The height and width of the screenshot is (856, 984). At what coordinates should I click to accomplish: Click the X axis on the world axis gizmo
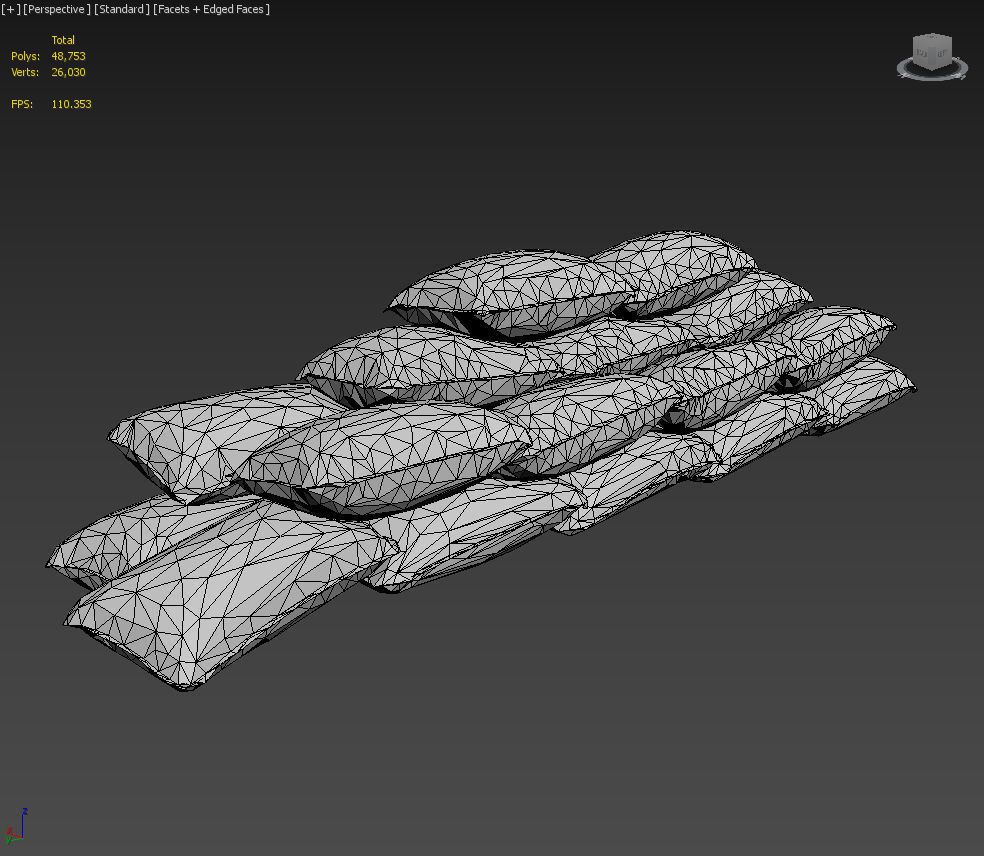(x=10, y=829)
